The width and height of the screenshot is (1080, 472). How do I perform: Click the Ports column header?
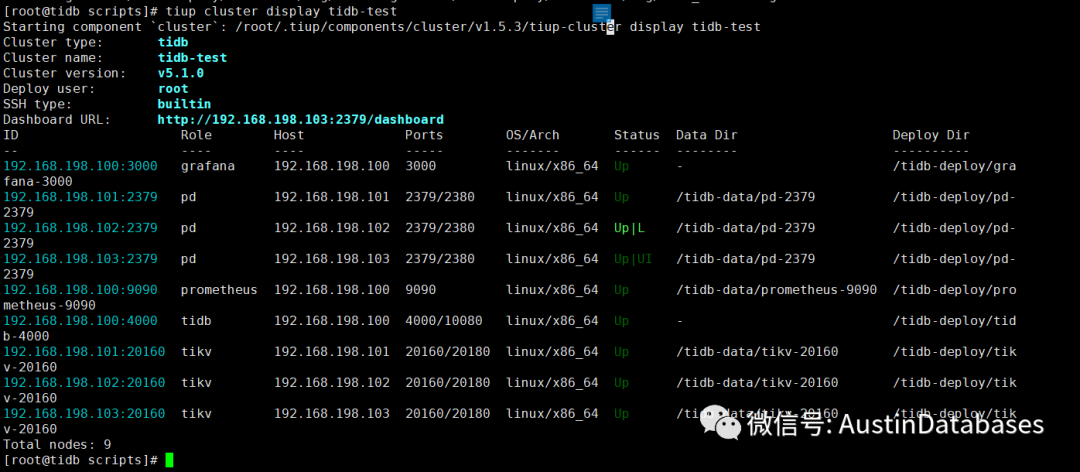[424, 135]
